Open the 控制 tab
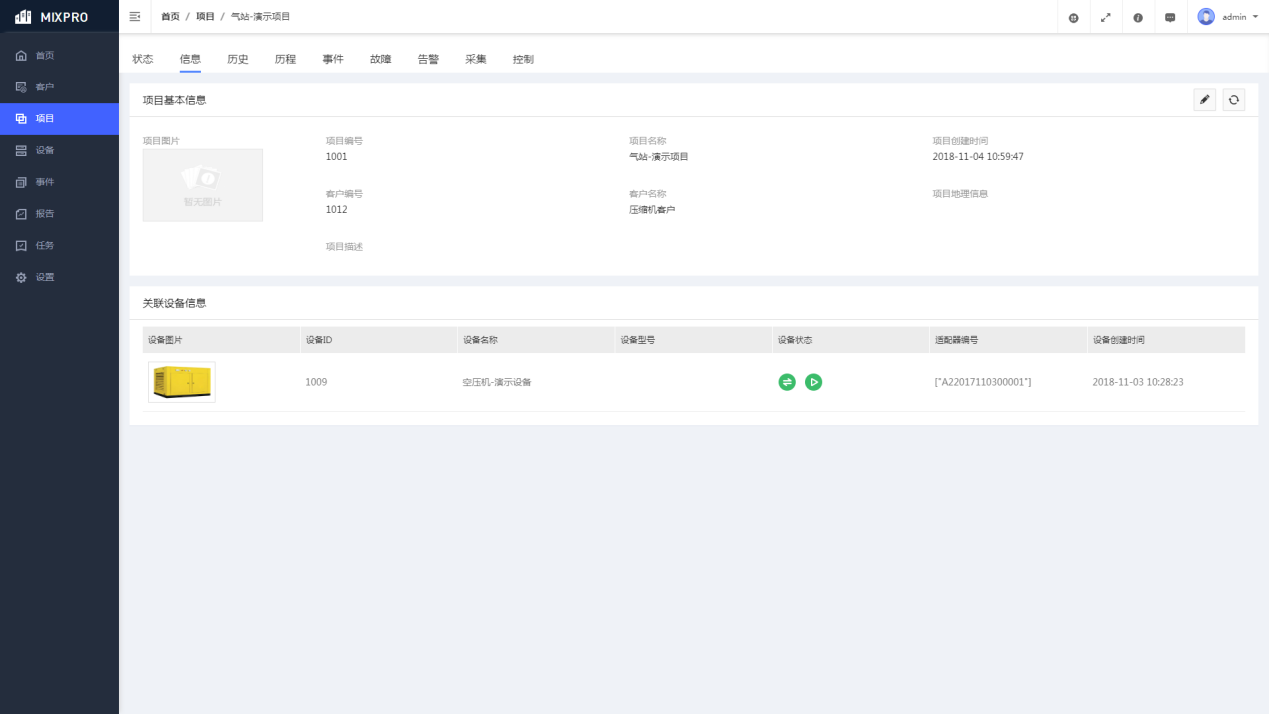The height and width of the screenshot is (714, 1269). click(x=523, y=59)
